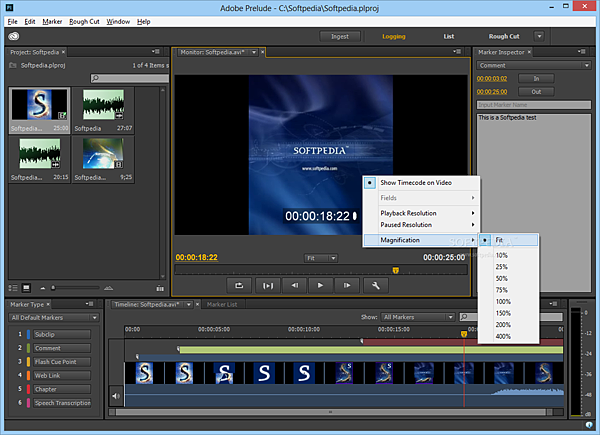Open the Marker menu
This screenshot has height=435, width=600.
click(52, 21)
